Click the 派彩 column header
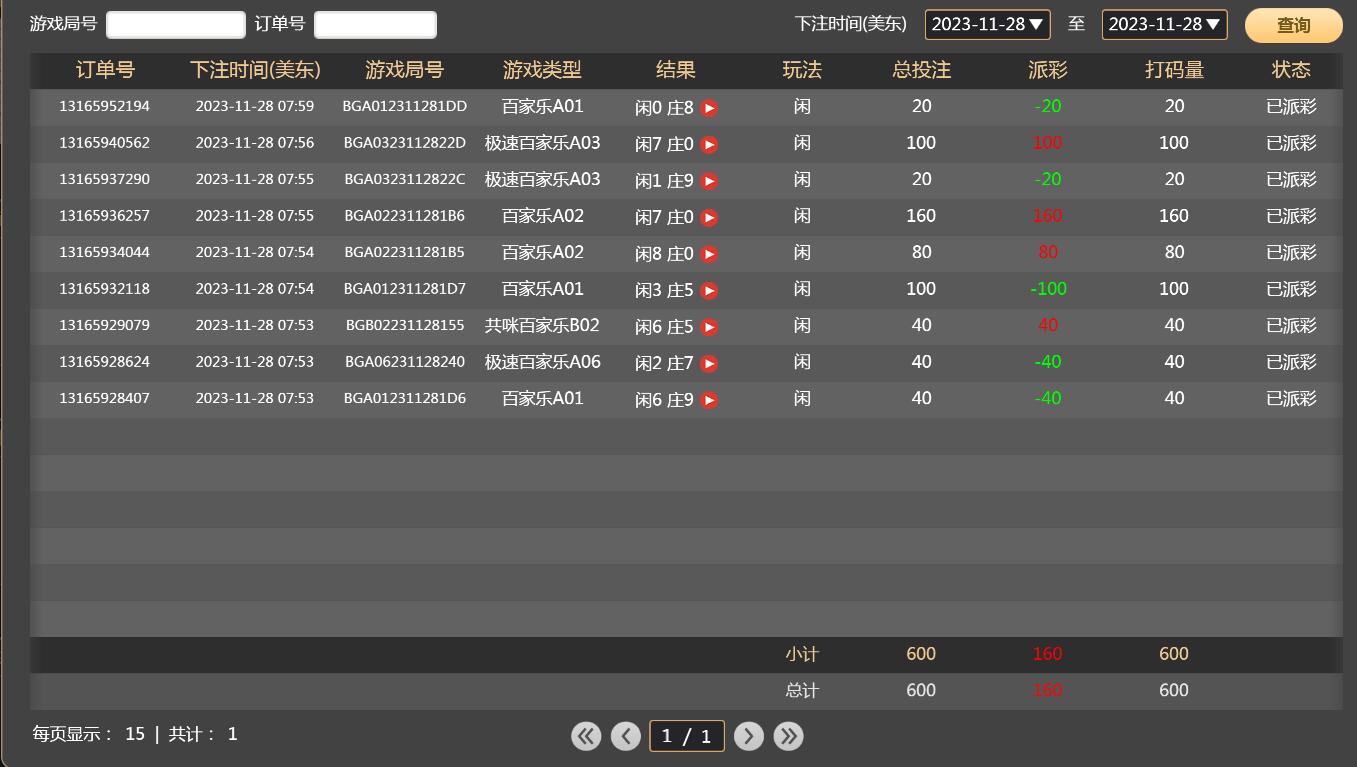This screenshot has width=1357, height=767. 1047,70
